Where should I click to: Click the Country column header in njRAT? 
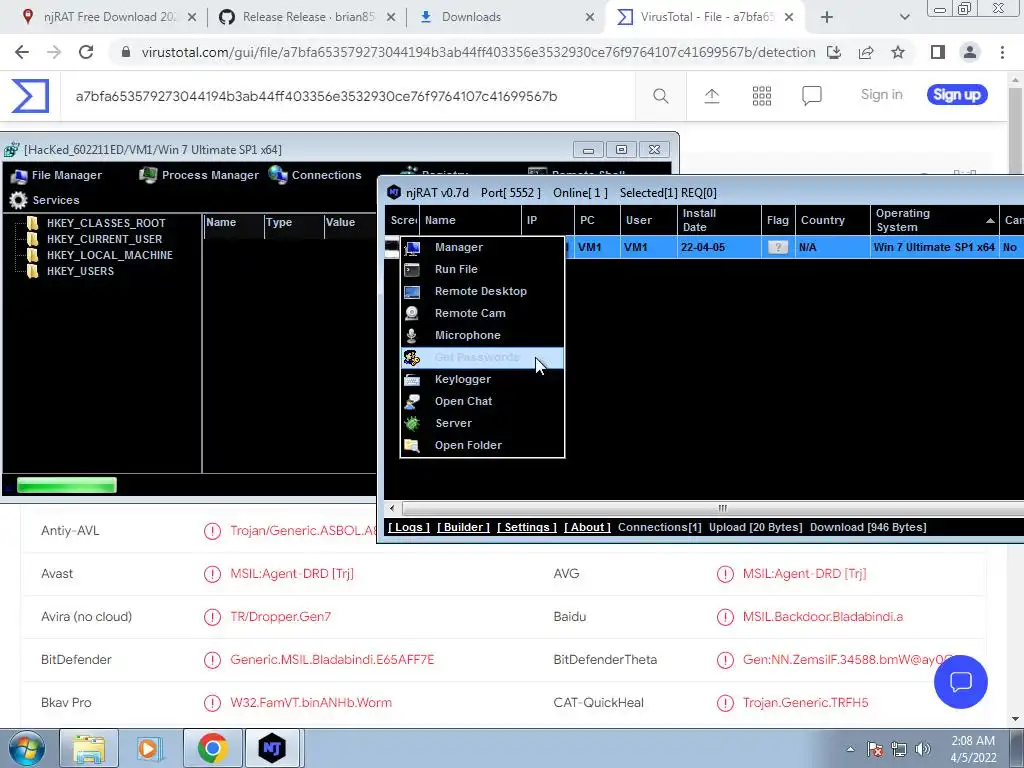(833, 220)
